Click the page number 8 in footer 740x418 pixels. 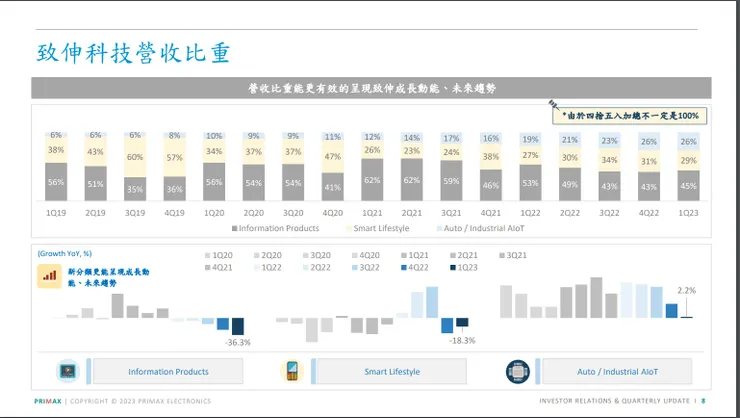703,401
